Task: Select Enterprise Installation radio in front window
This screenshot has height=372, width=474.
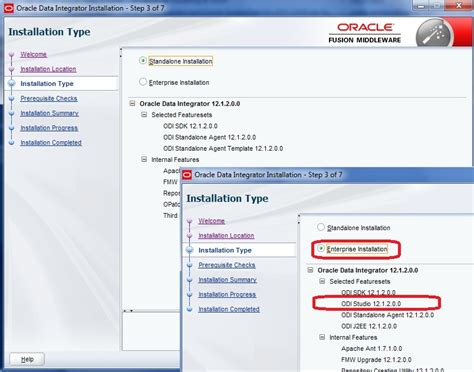Action: pyautogui.click(x=321, y=248)
